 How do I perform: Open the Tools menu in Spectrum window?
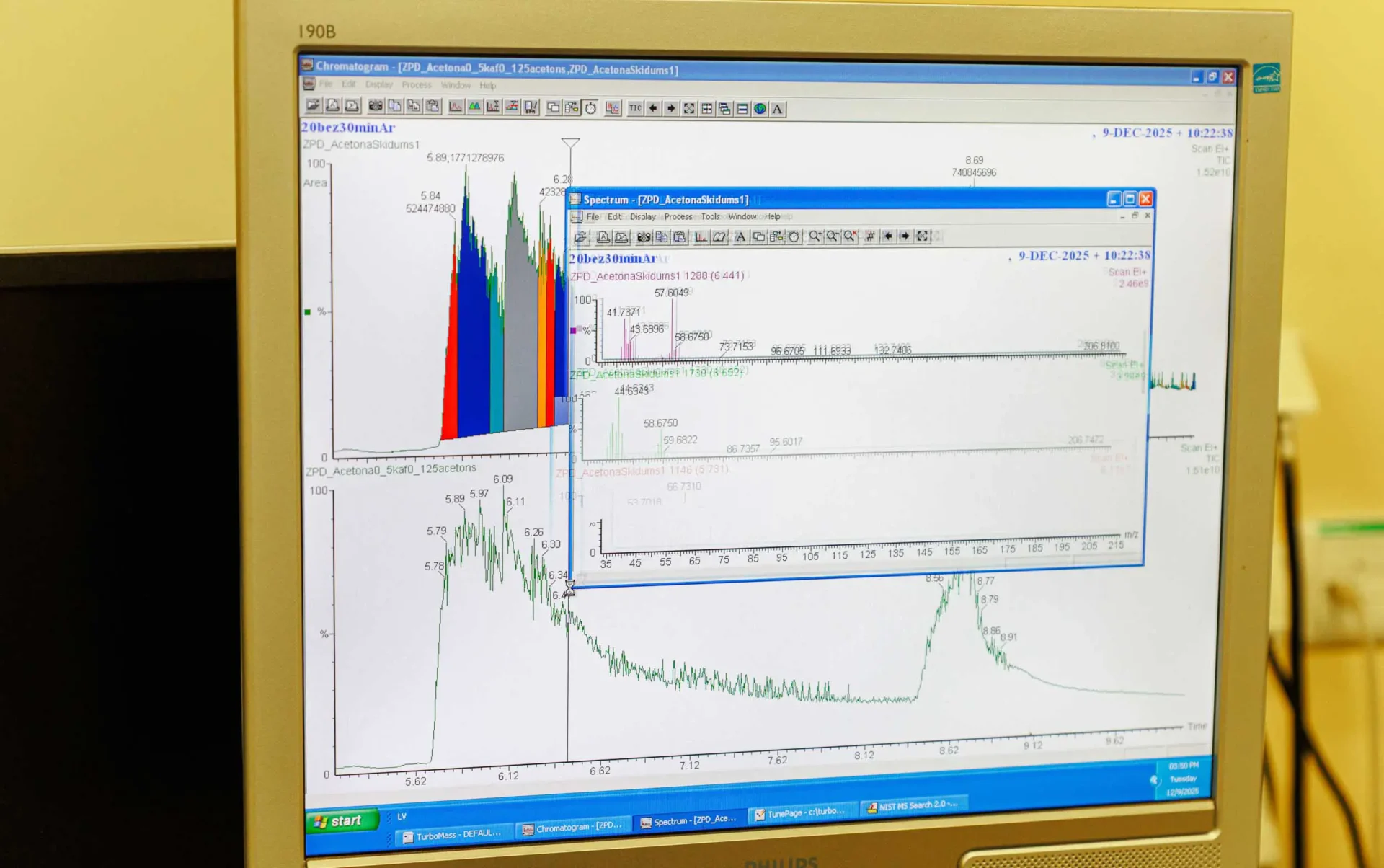pos(710,216)
